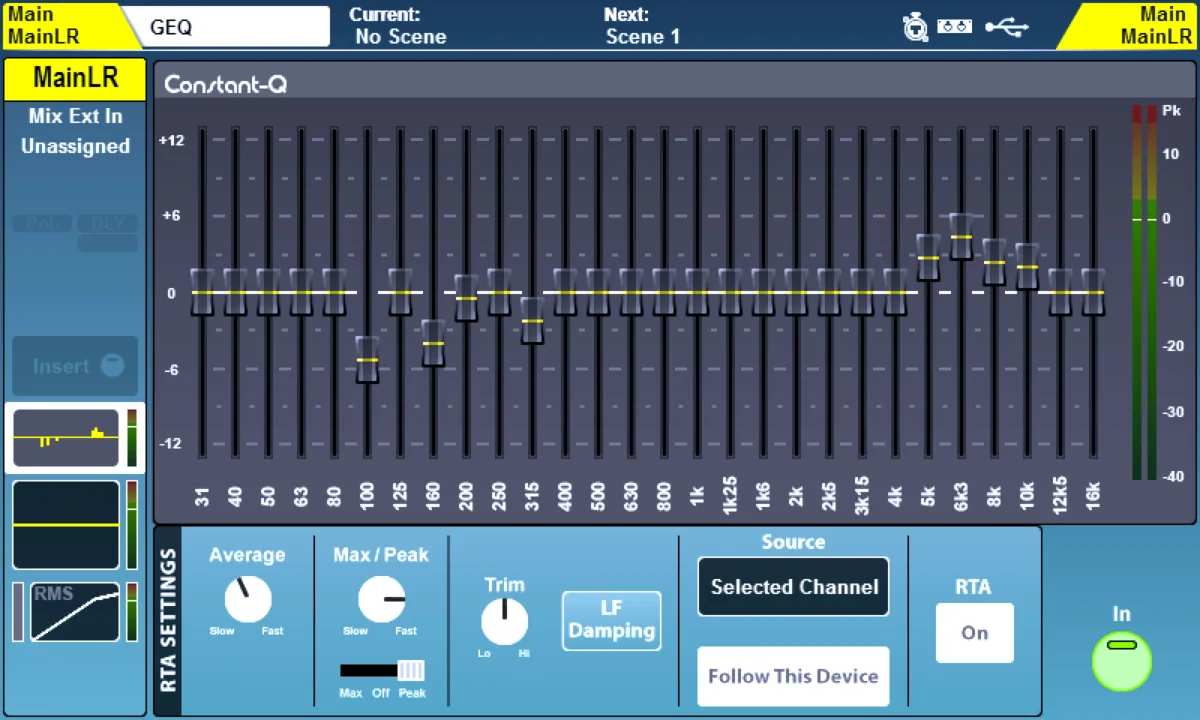Screen dimensions: 1200x720
Task: Click the 400 Hz fader
Action: pos(565,292)
